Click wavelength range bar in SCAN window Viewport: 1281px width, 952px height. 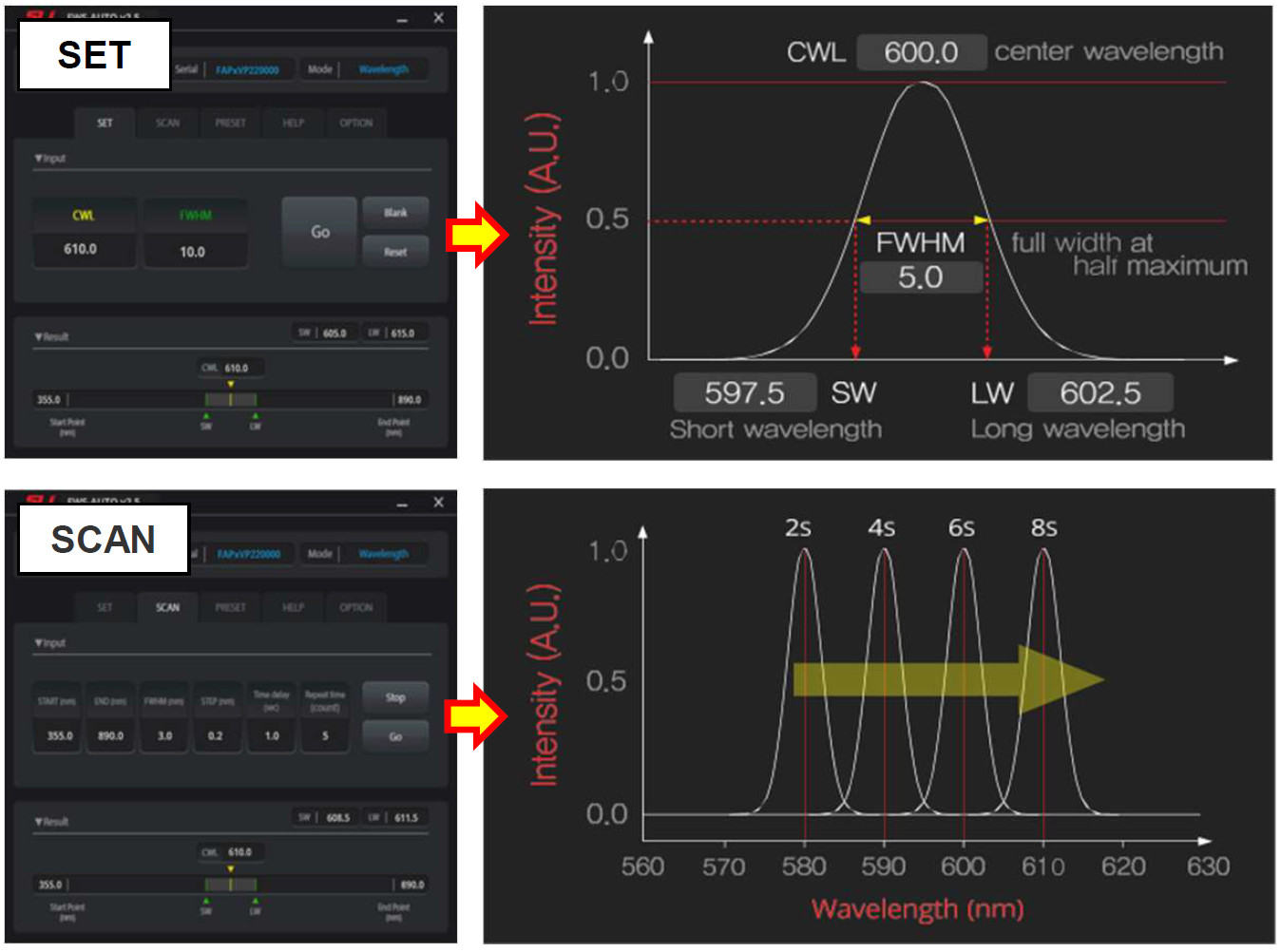pos(230,885)
